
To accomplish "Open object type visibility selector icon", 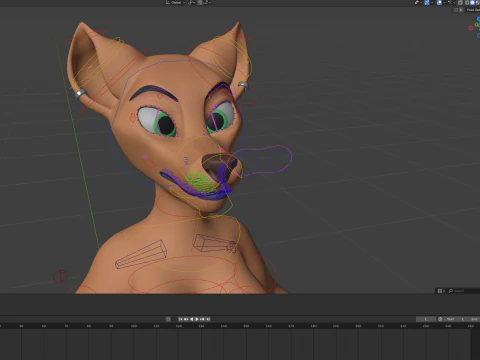I will (x=416, y=2).
